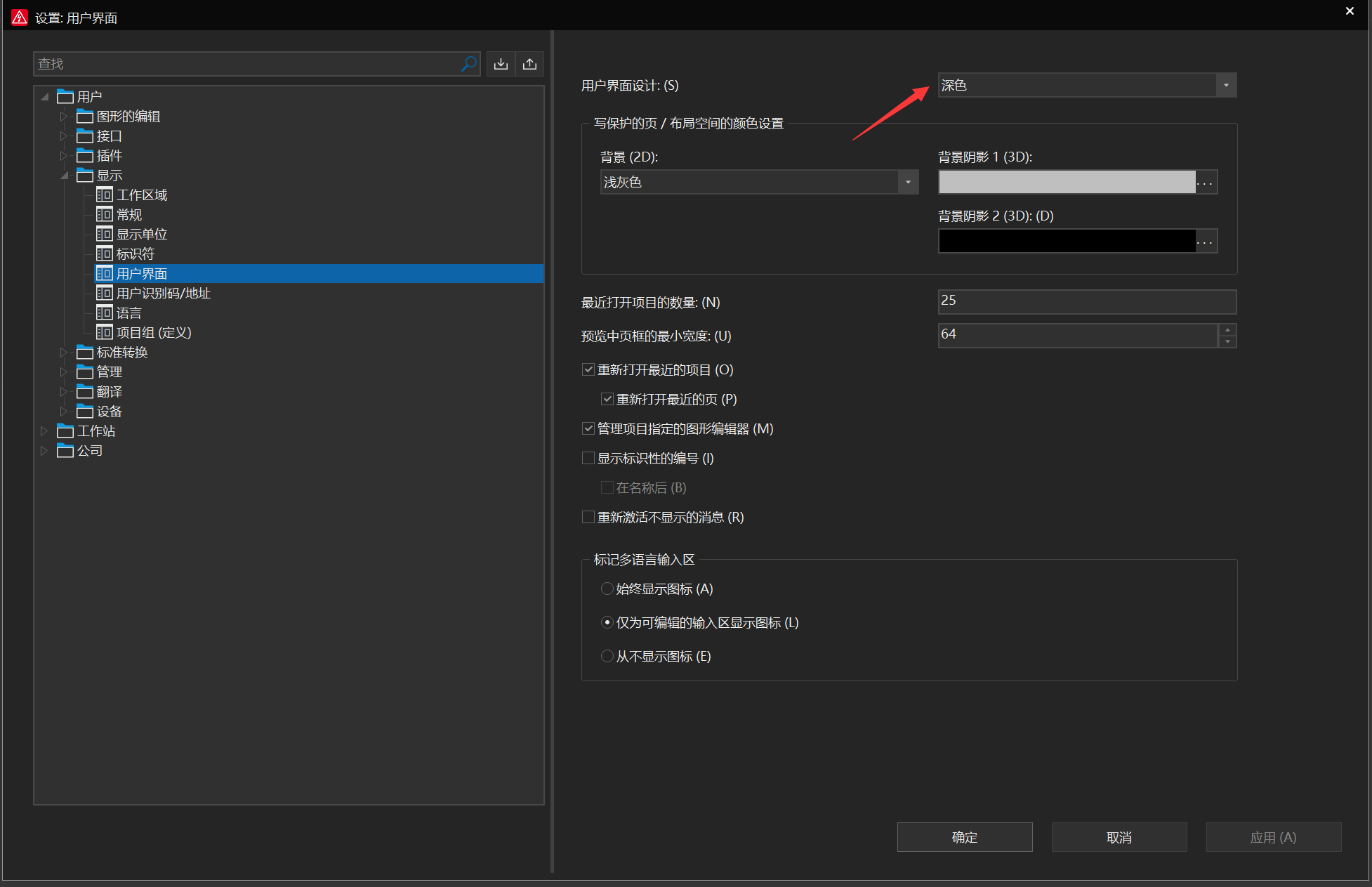Open the 背景 (2D) dropdown
This screenshot has width=1372, height=887.
tap(908, 182)
